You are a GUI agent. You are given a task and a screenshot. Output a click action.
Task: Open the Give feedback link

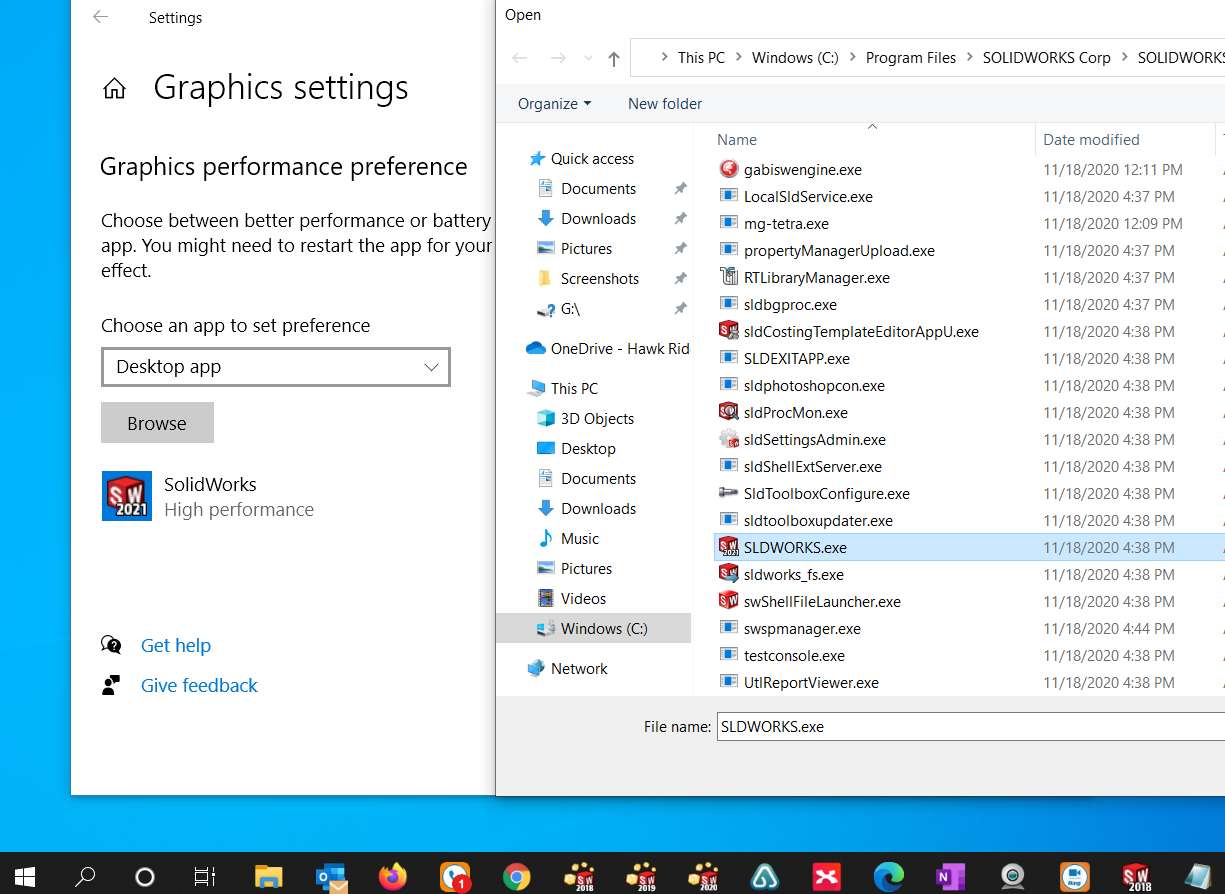tap(199, 686)
